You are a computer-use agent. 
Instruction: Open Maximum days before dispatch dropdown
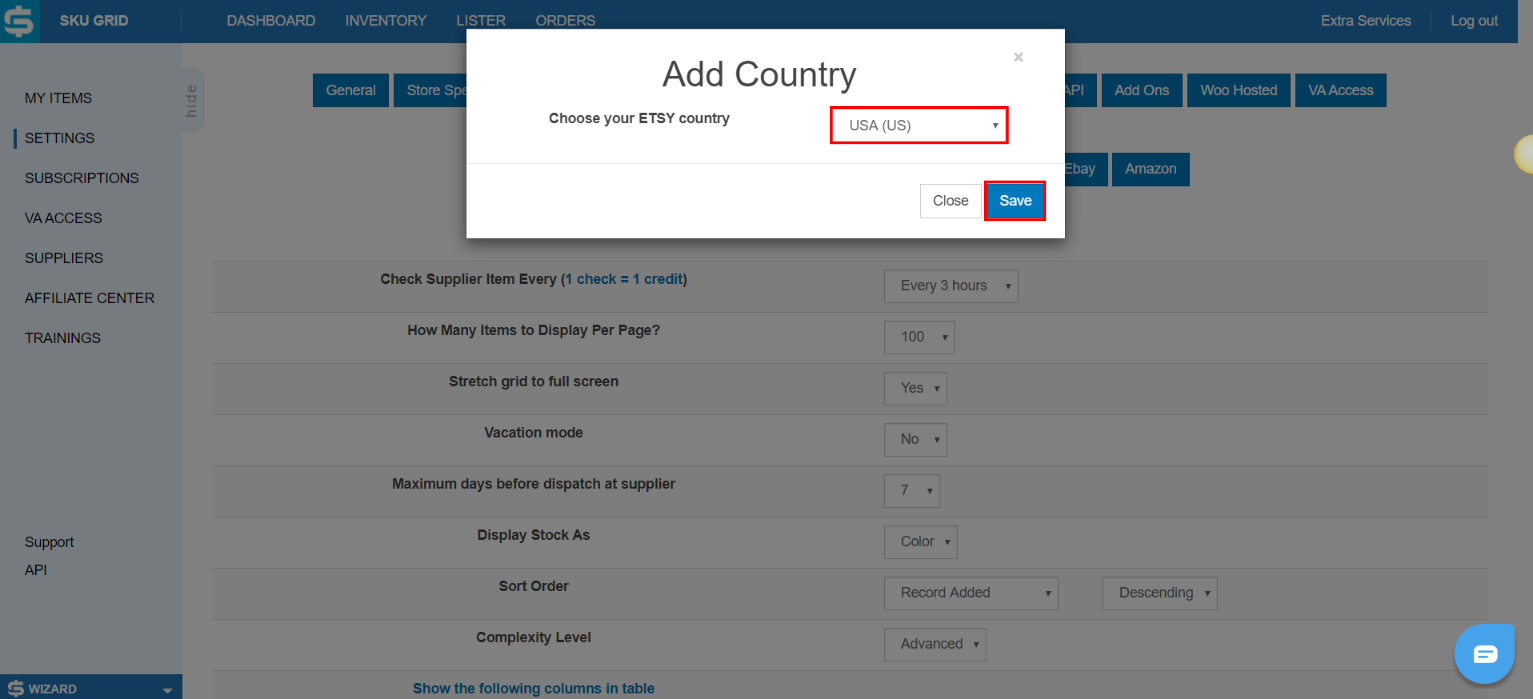point(912,491)
